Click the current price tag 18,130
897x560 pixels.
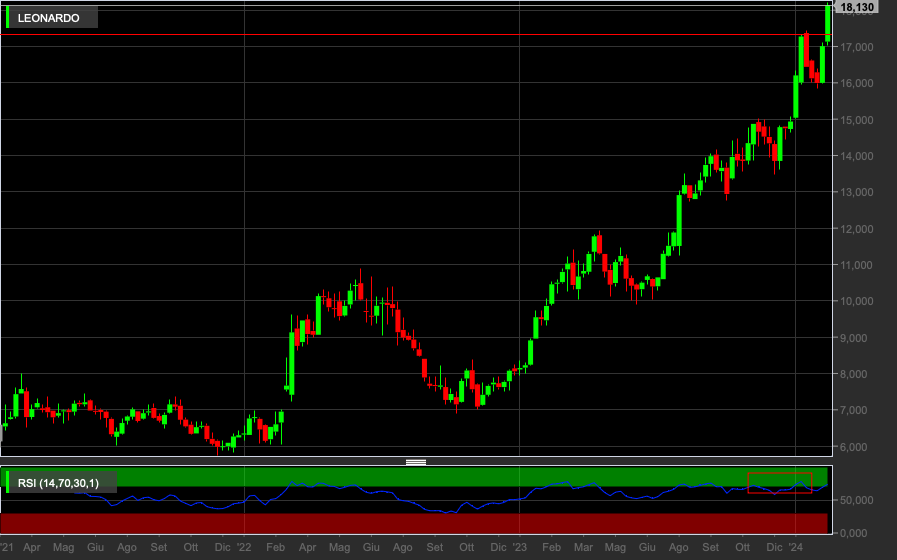[857, 7]
